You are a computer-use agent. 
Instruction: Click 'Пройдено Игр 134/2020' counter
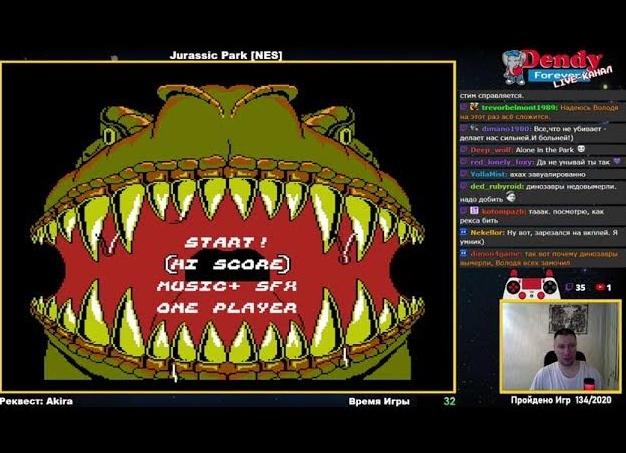(x=561, y=400)
